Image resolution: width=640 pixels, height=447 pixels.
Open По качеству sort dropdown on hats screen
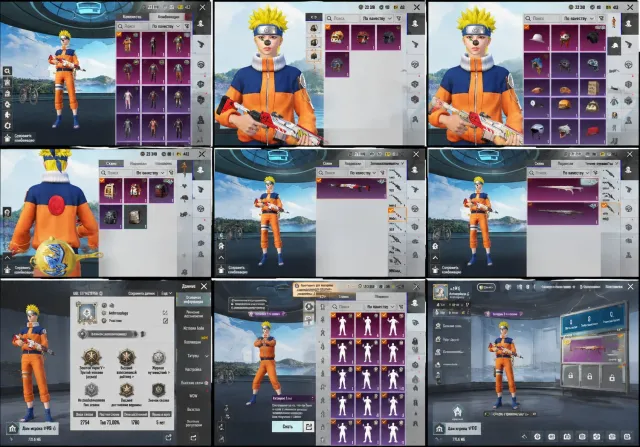[579, 18]
